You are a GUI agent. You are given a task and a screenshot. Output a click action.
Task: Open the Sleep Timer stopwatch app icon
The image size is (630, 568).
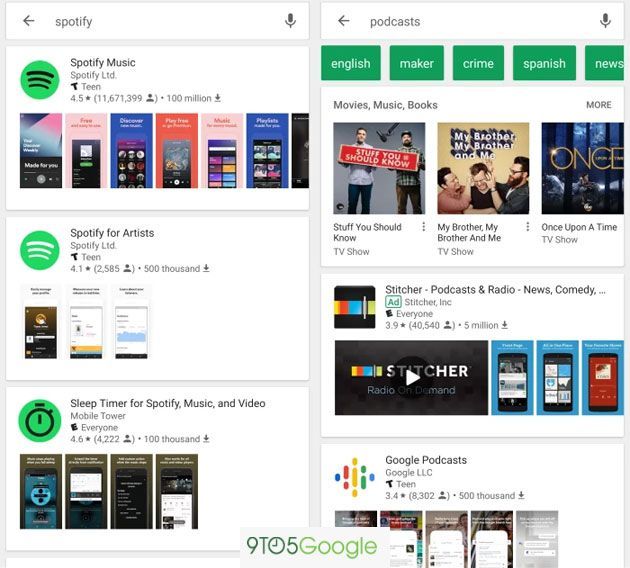pos(40,421)
